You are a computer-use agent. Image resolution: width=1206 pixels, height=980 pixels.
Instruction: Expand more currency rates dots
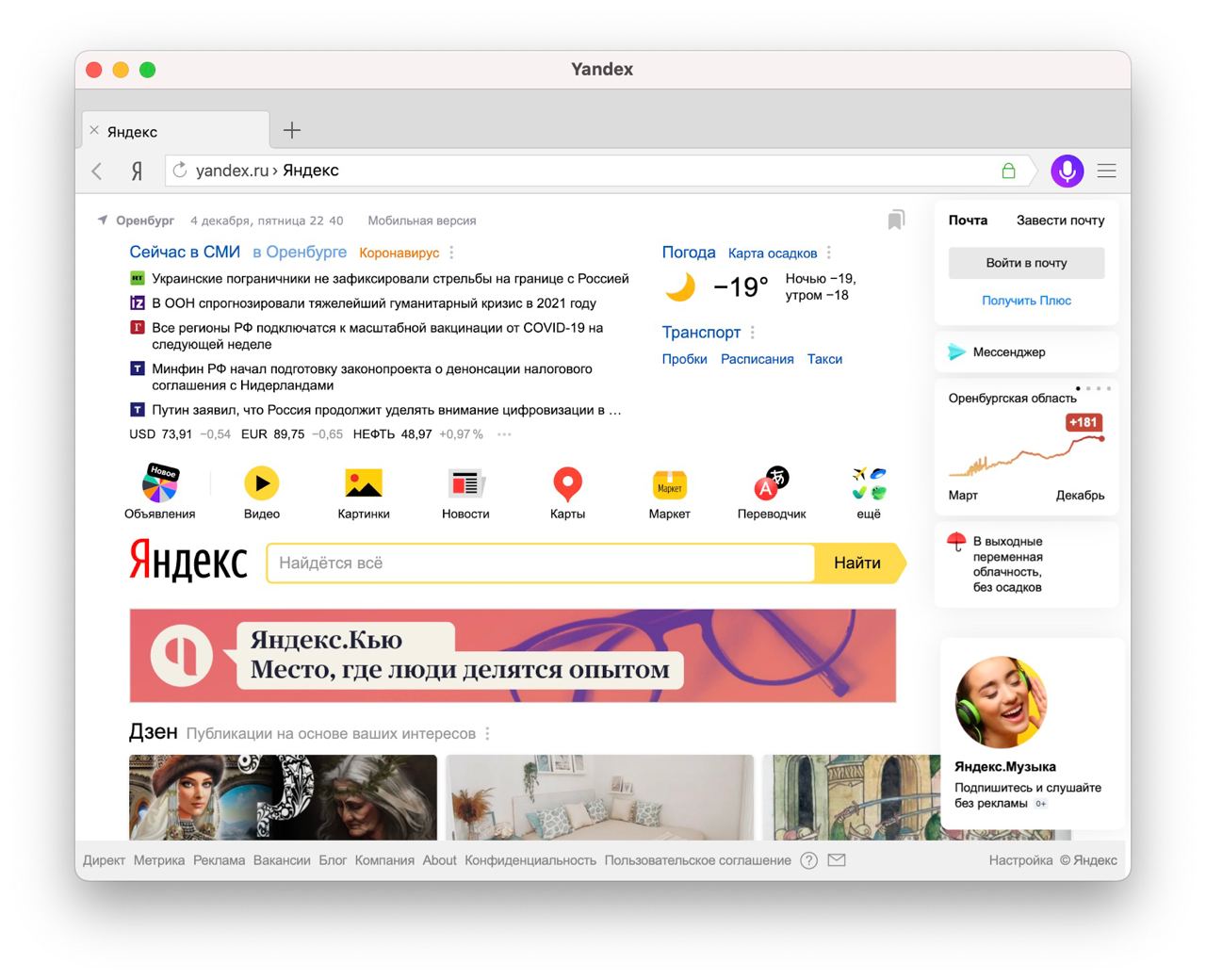(x=504, y=434)
